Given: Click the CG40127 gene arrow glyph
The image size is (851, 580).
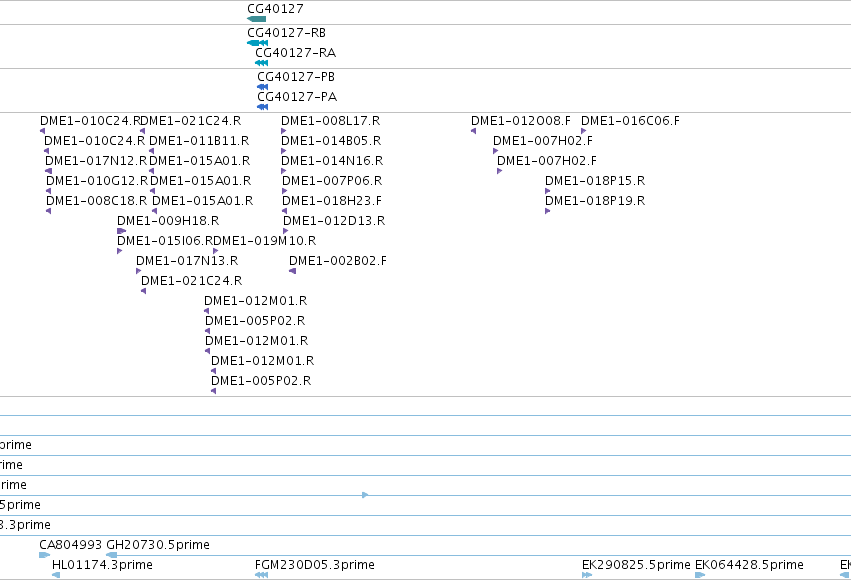Looking at the screenshot, I should tap(257, 19).
